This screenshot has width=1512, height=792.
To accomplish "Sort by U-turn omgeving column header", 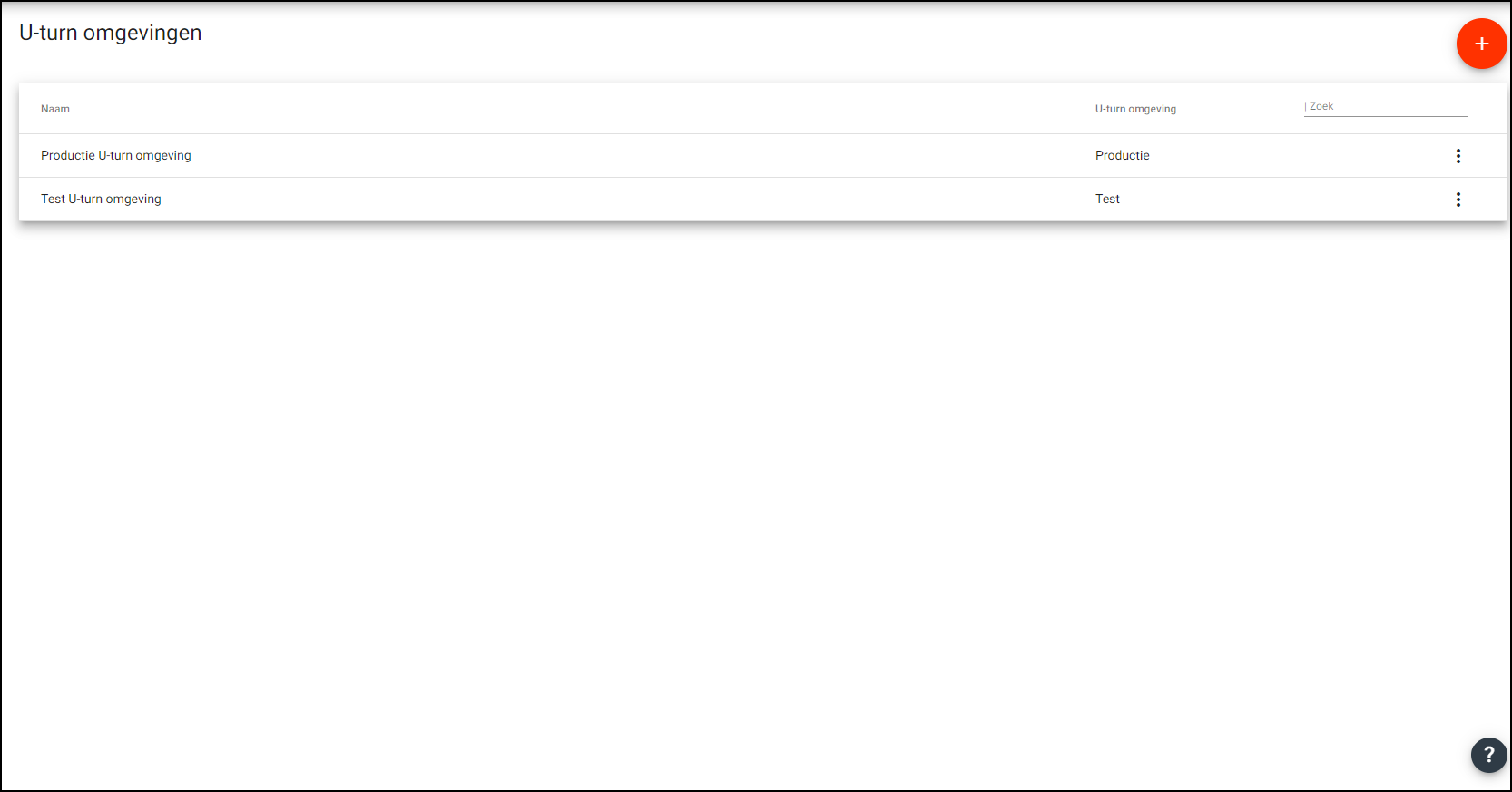I will click(1135, 109).
